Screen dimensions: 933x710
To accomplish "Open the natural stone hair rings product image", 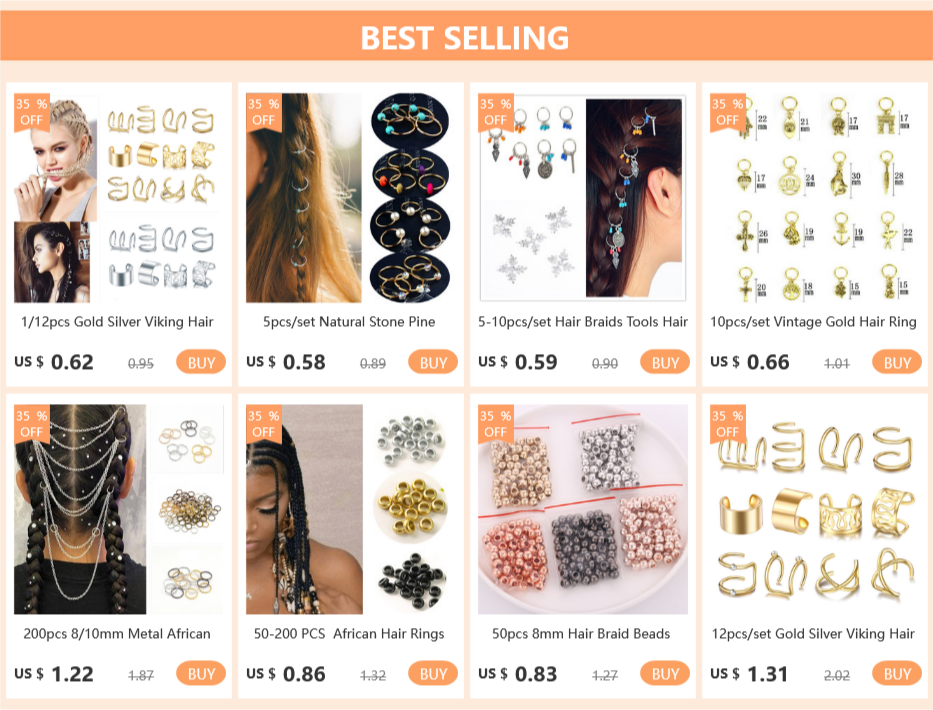I will 350,198.
